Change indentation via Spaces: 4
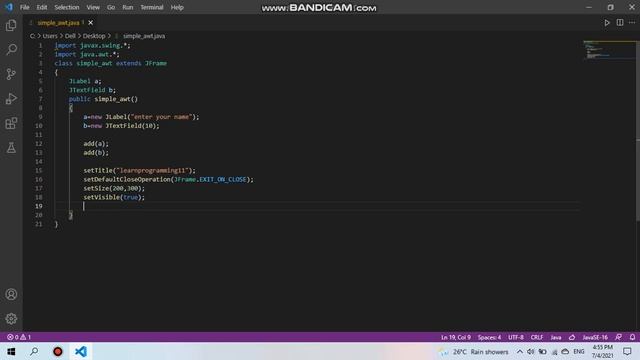 489,337
